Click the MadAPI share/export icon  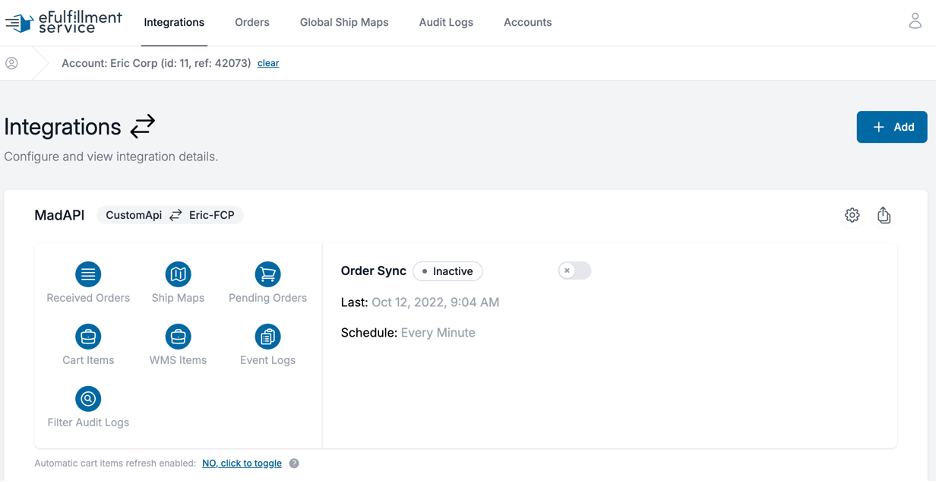(884, 215)
